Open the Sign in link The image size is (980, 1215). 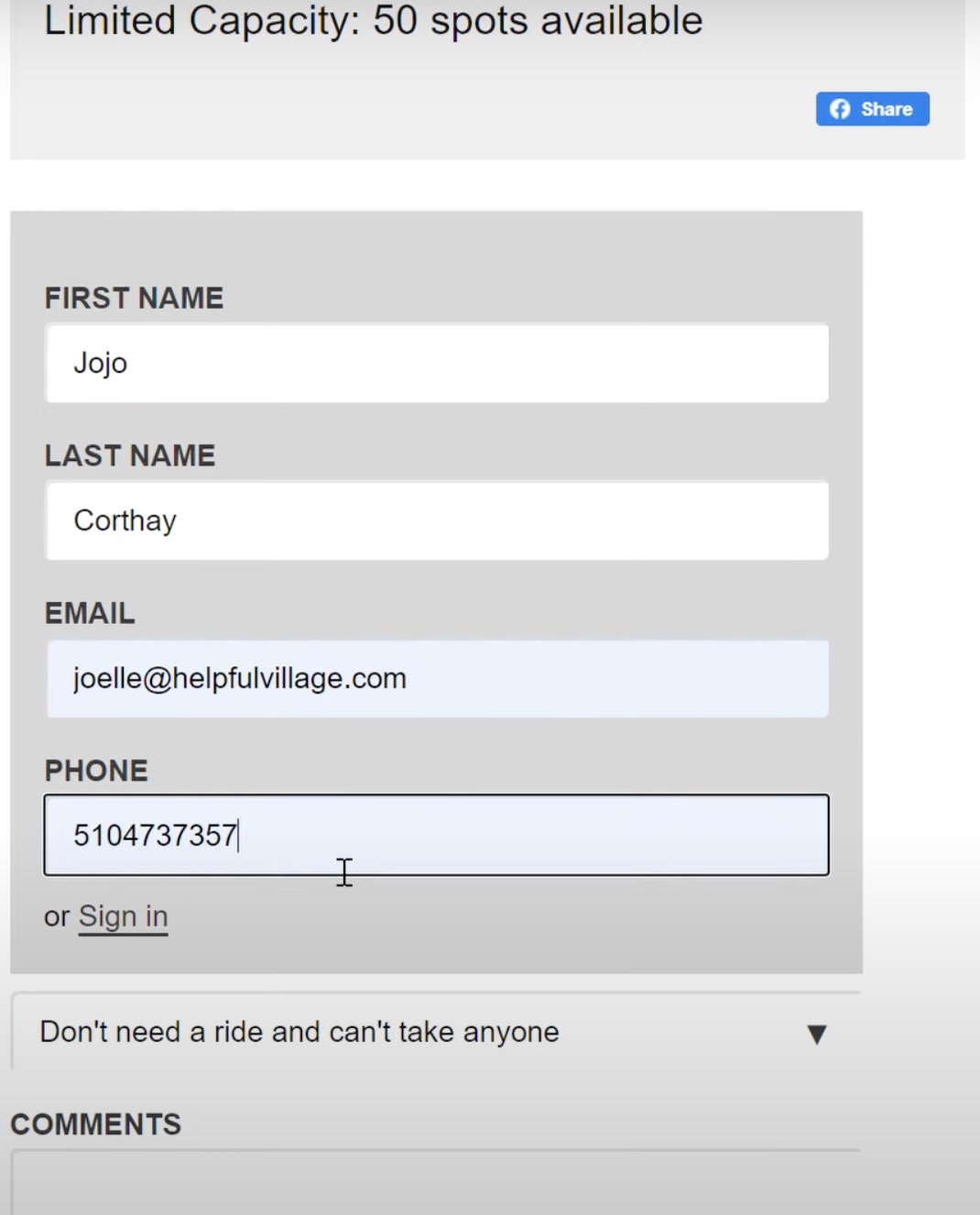pyautogui.click(x=123, y=916)
